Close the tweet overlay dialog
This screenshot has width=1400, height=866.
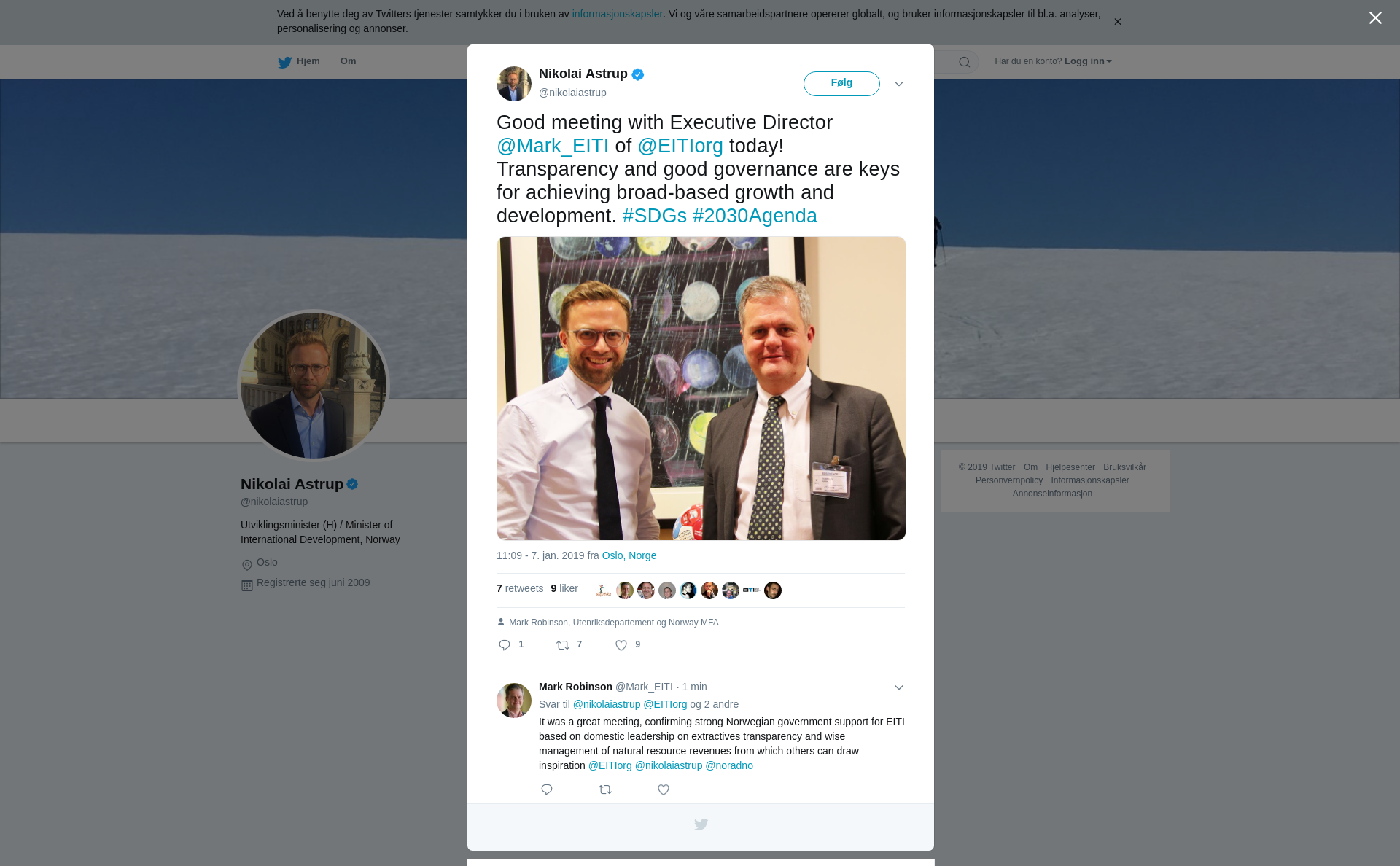(x=1375, y=18)
